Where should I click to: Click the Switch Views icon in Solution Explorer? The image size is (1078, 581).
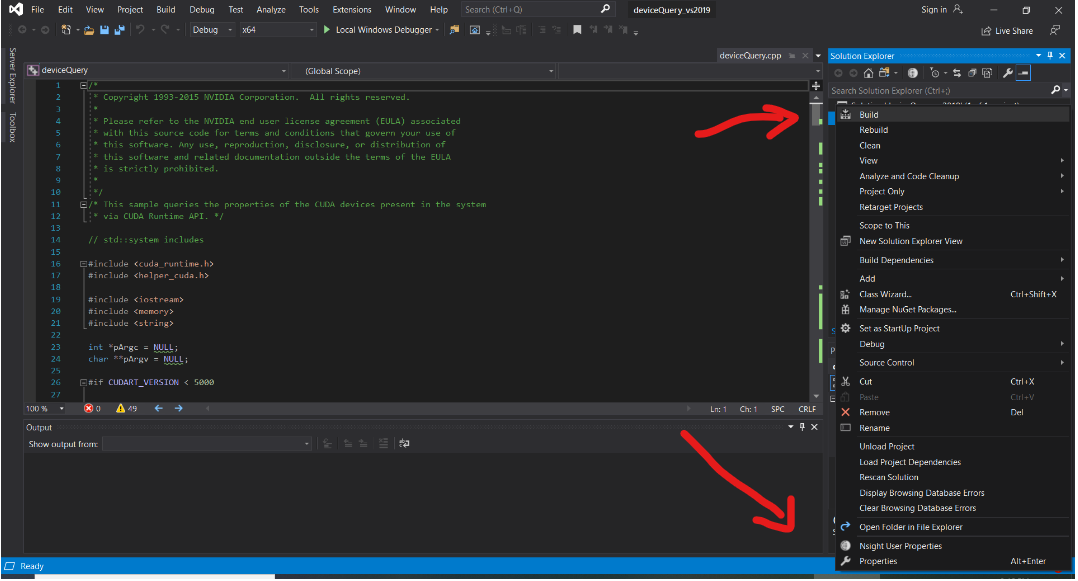(884, 73)
